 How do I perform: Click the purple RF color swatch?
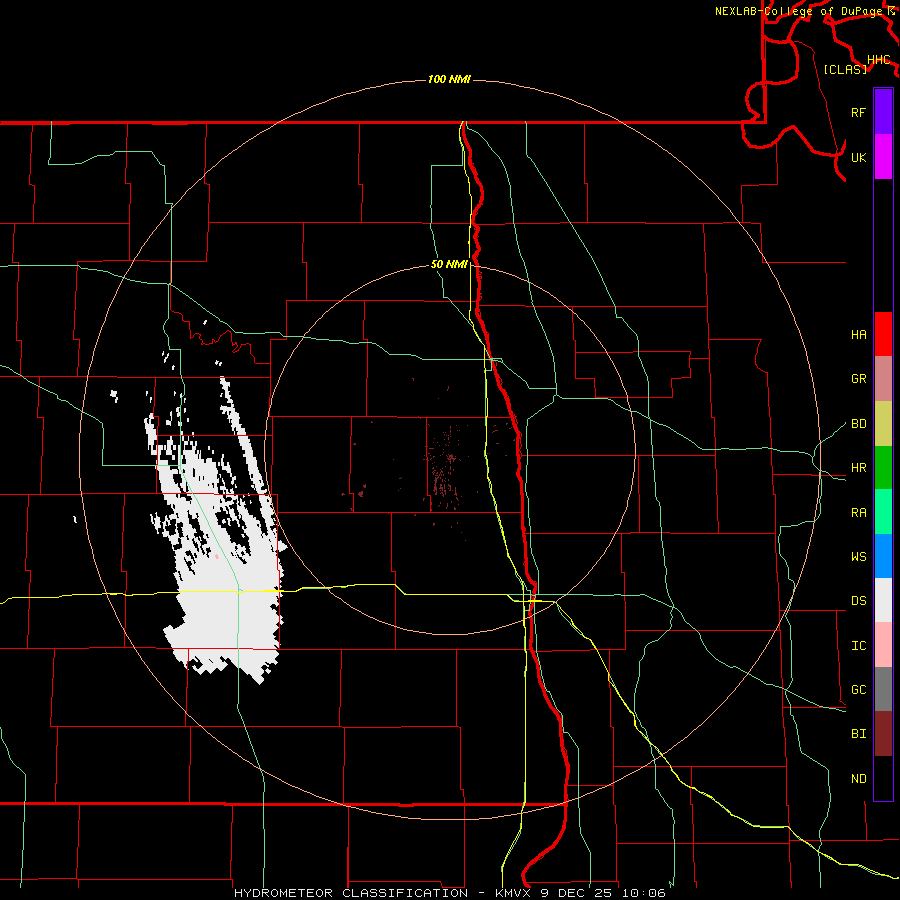tap(883, 112)
